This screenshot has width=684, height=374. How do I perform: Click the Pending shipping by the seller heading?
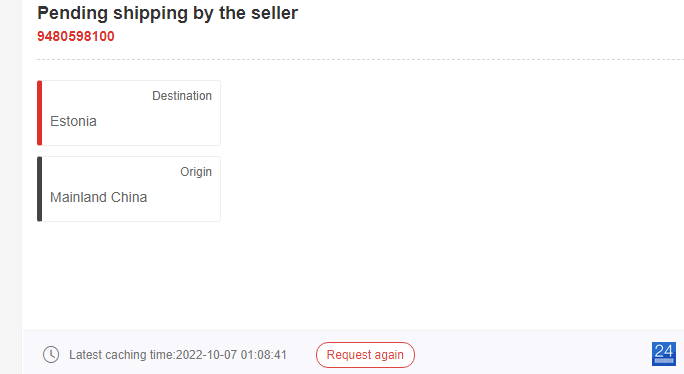(168, 13)
